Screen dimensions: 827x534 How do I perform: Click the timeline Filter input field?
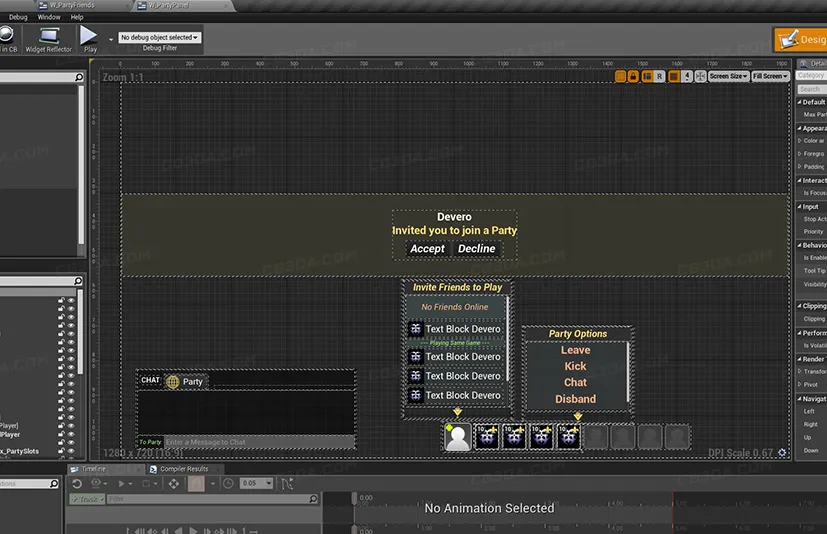pos(213,499)
